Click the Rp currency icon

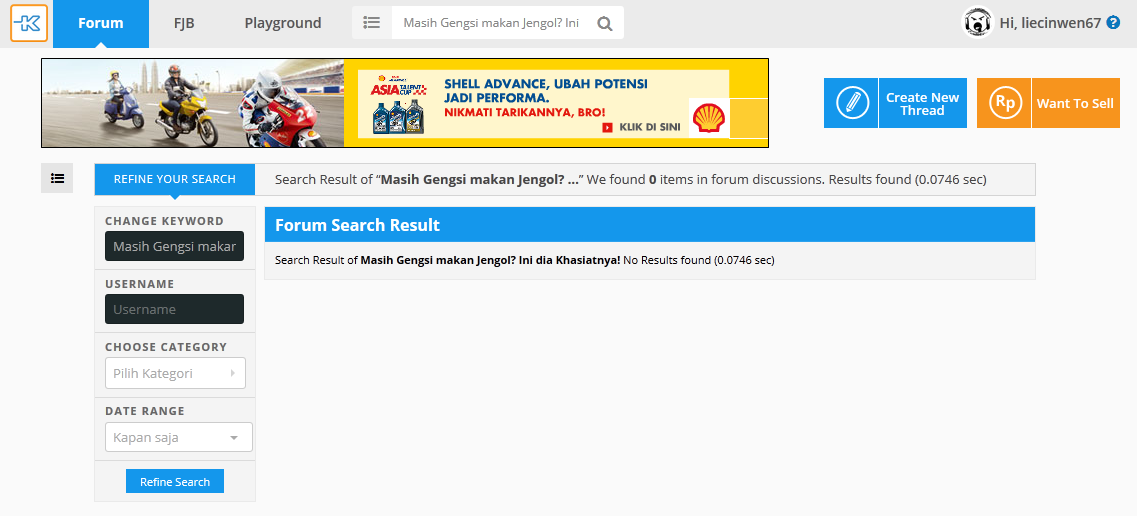tap(1004, 103)
